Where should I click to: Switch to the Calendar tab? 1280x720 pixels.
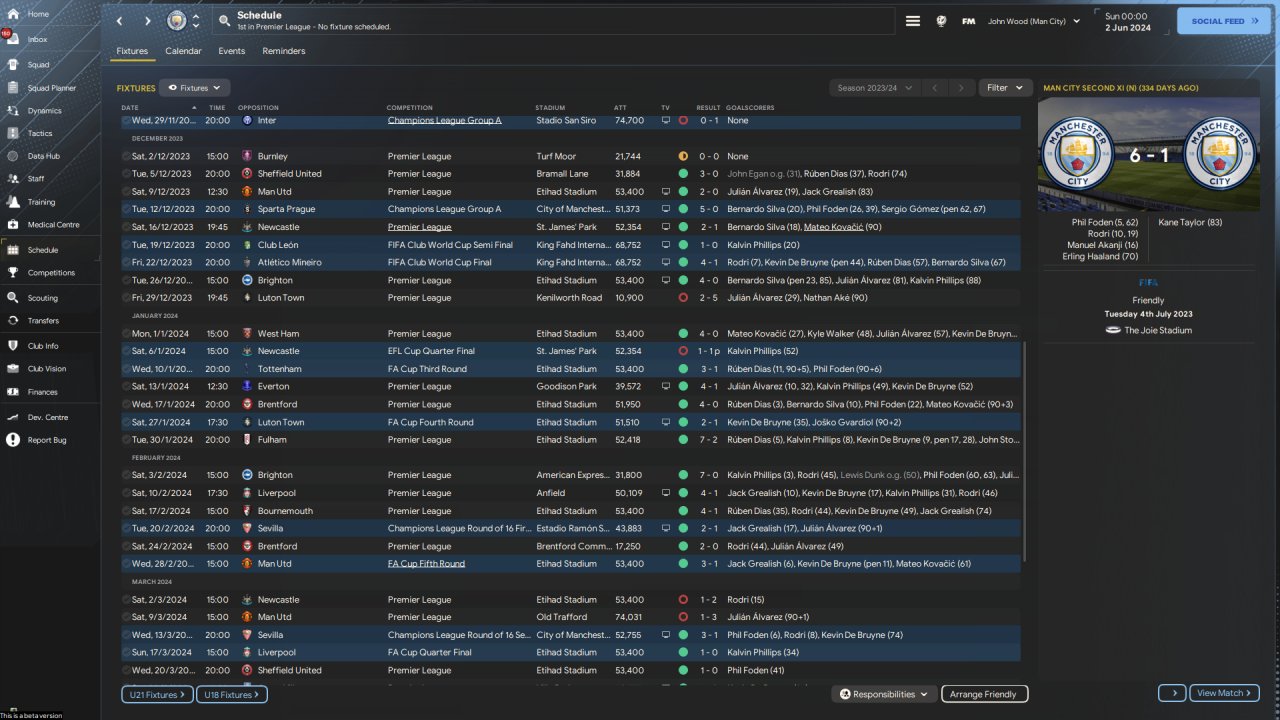(183, 51)
